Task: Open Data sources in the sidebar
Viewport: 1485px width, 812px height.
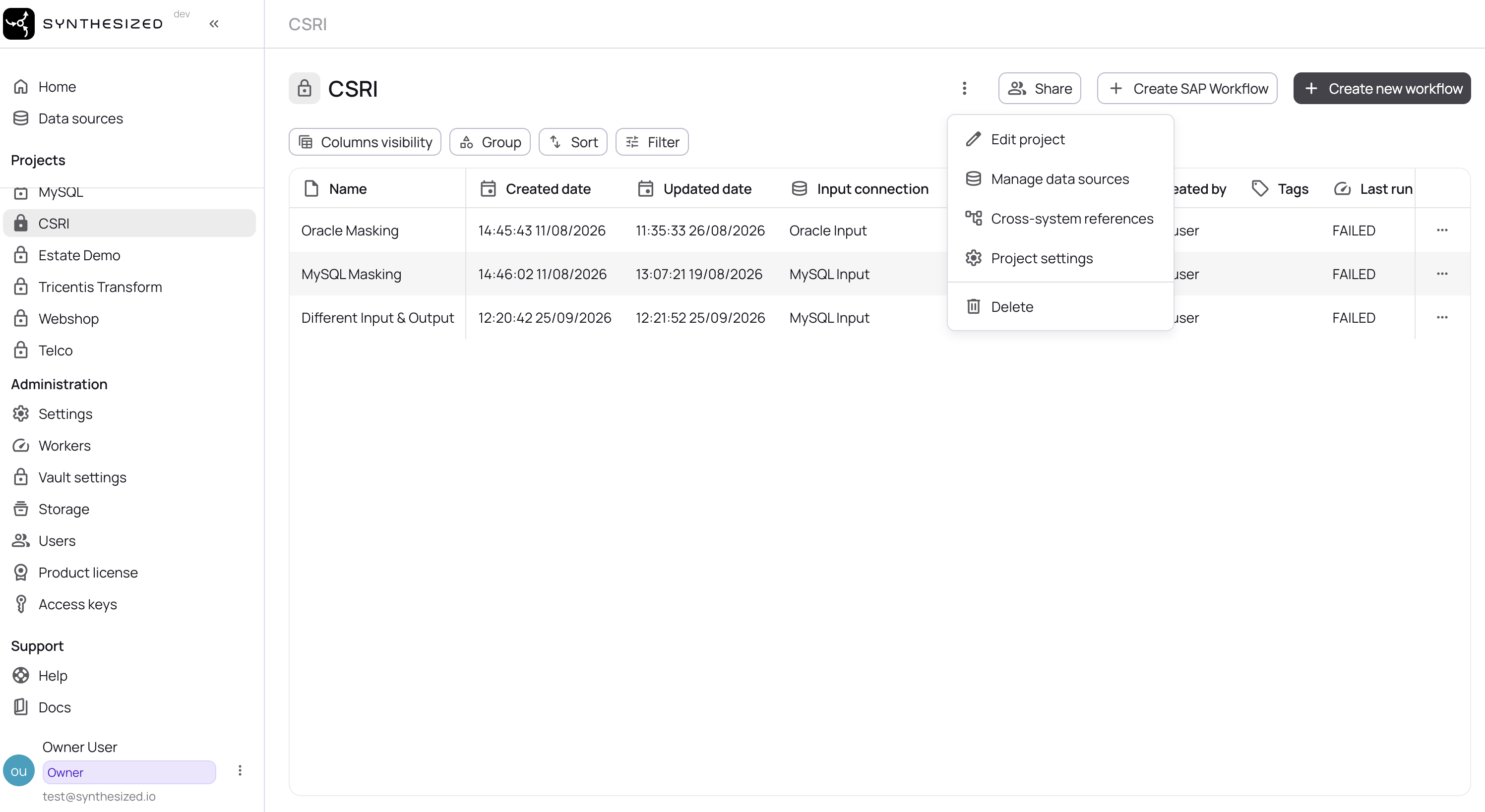Action: [x=129, y=118]
